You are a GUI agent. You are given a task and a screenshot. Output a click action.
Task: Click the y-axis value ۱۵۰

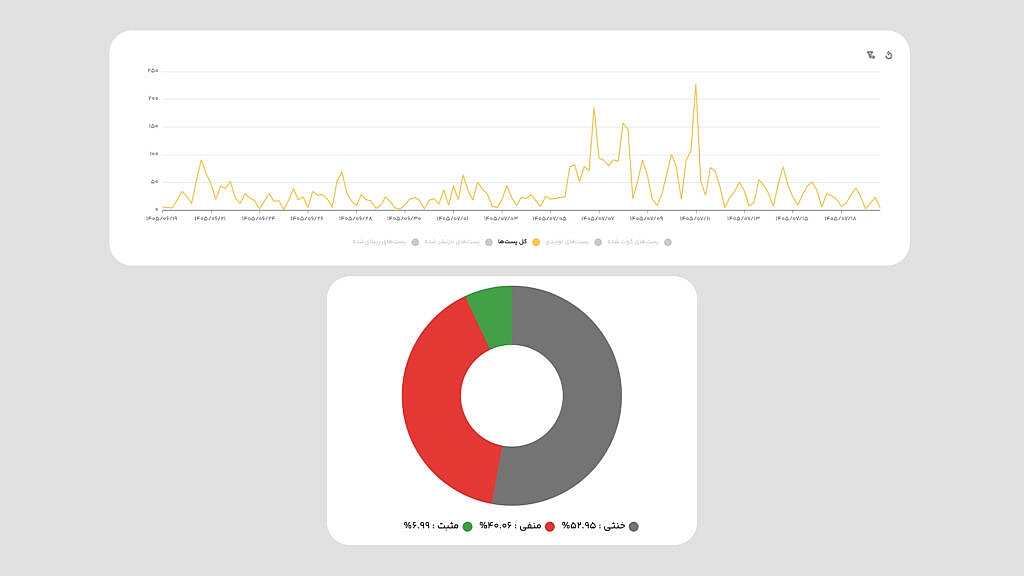(x=153, y=126)
